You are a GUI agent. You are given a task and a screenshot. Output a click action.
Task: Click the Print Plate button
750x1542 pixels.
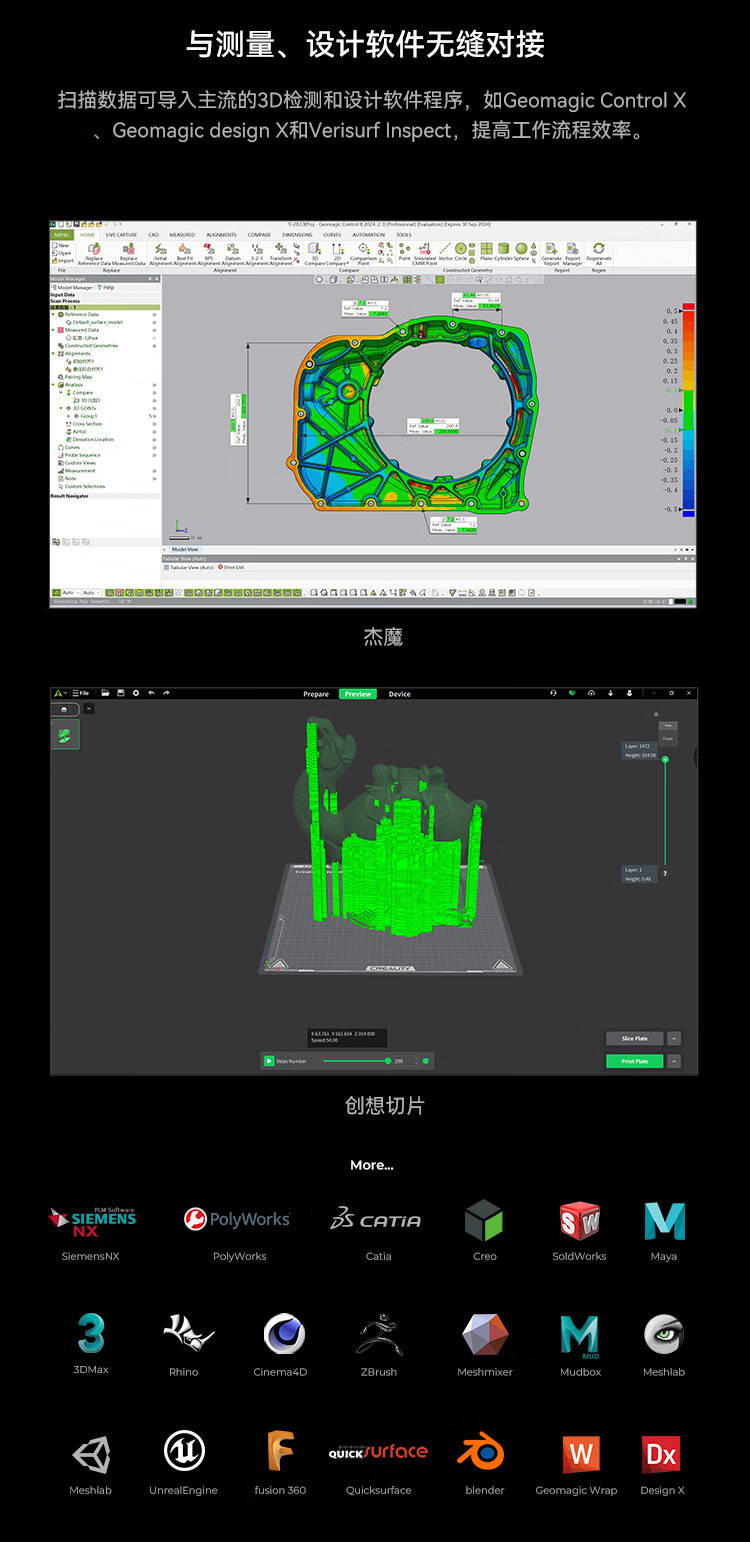(x=634, y=1061)
